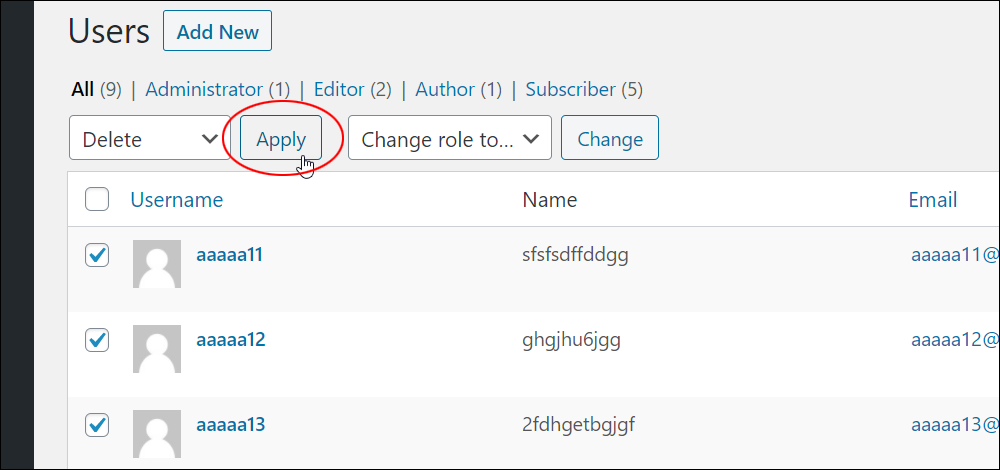Sort the table by Username column
Viewport: 1000px width, 470px height.
pyautogui.click(x=177, y=200)
